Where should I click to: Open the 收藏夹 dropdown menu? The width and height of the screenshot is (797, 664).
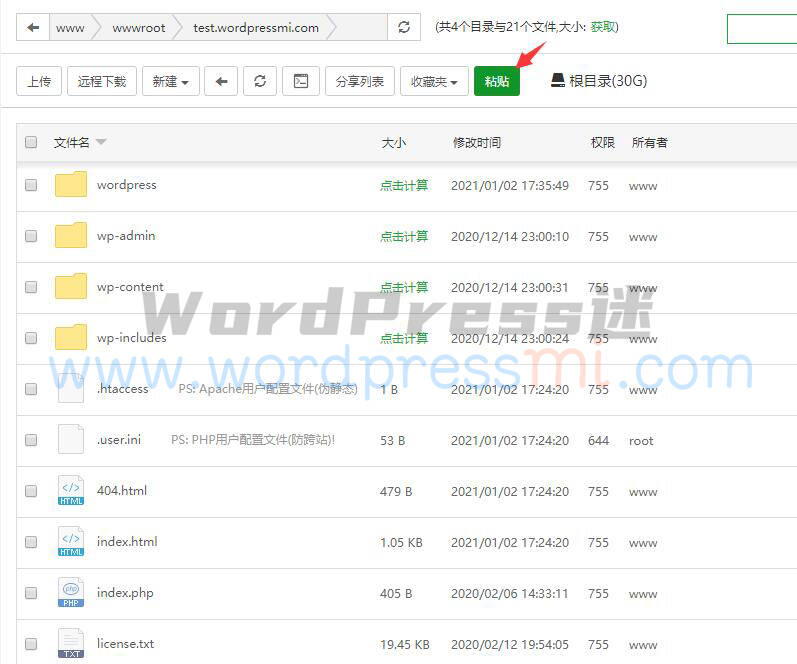434,81
